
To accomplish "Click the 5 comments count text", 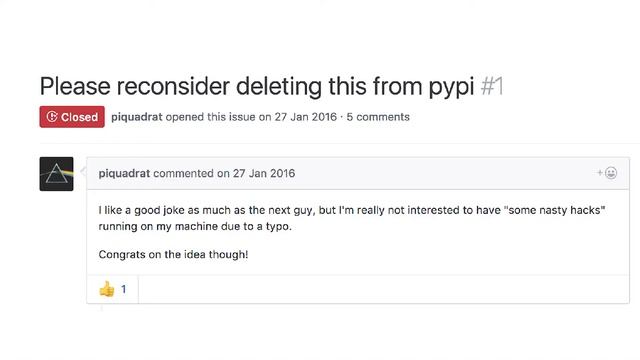I will (378, 117).
